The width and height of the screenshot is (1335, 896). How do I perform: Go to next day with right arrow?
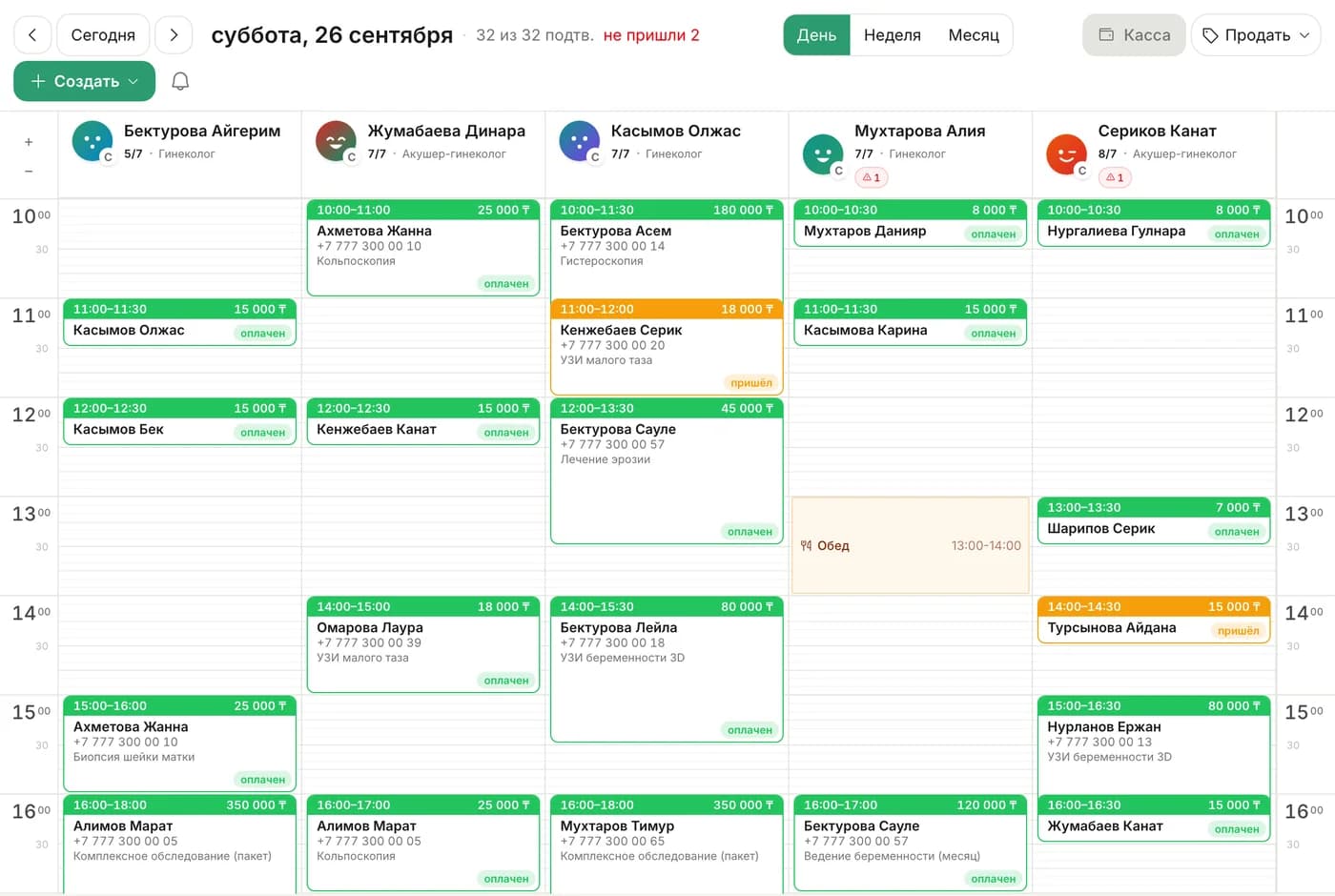pyautogui.click(x=174, y=35)
